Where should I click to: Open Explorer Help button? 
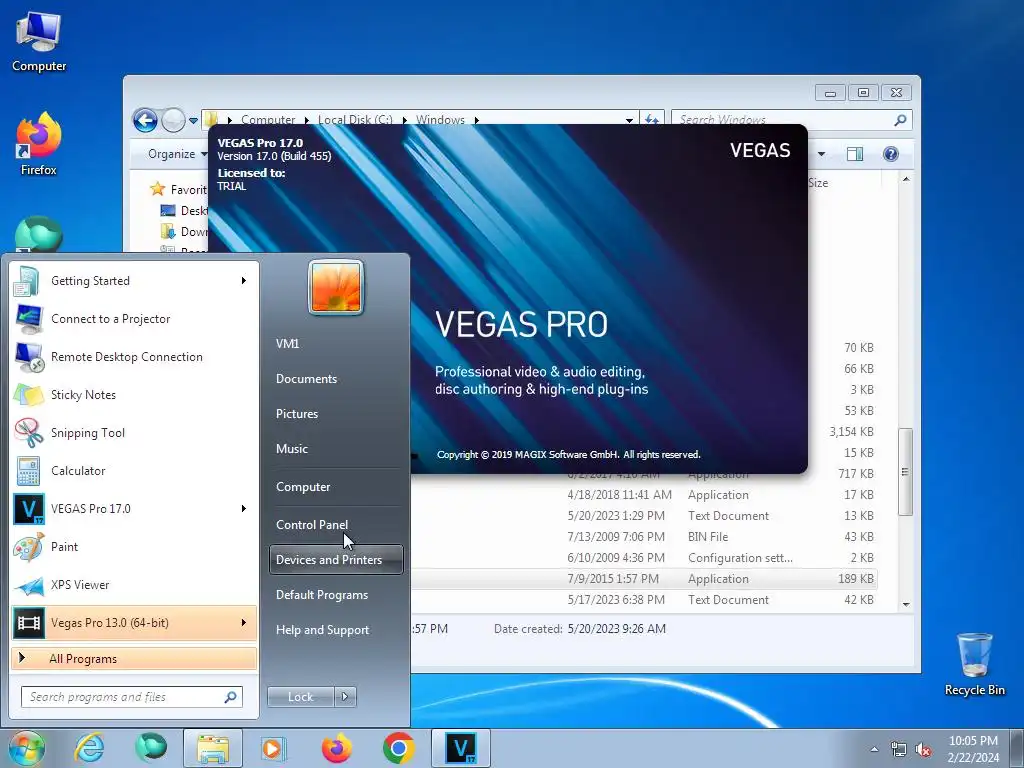click(x=891, y=154)
